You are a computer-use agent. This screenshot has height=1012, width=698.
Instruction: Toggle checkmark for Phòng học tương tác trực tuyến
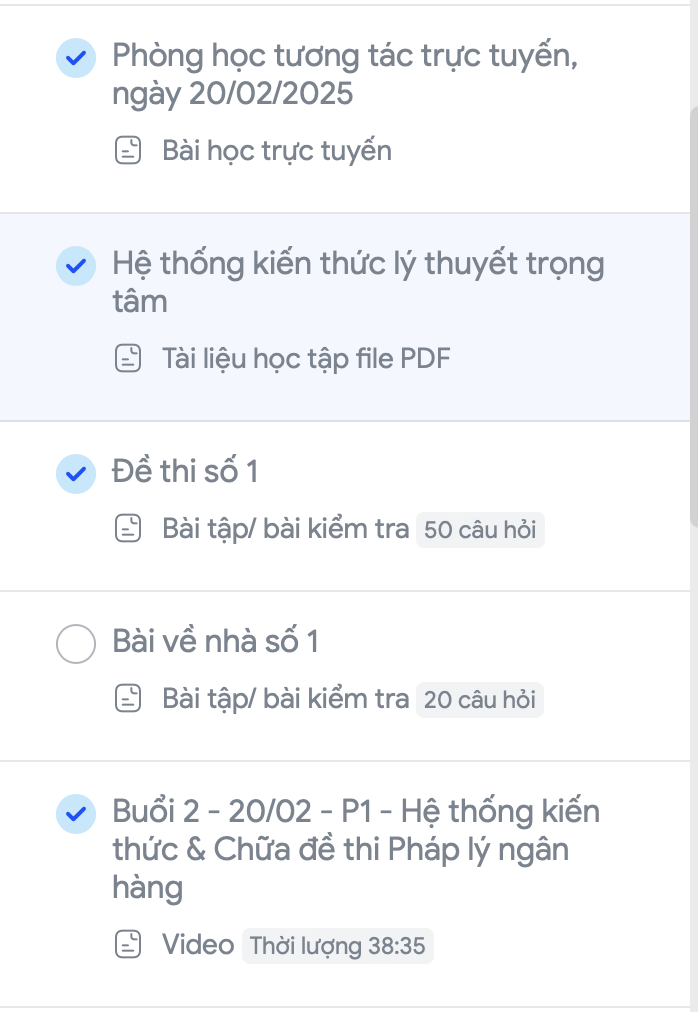click(76, 58)
